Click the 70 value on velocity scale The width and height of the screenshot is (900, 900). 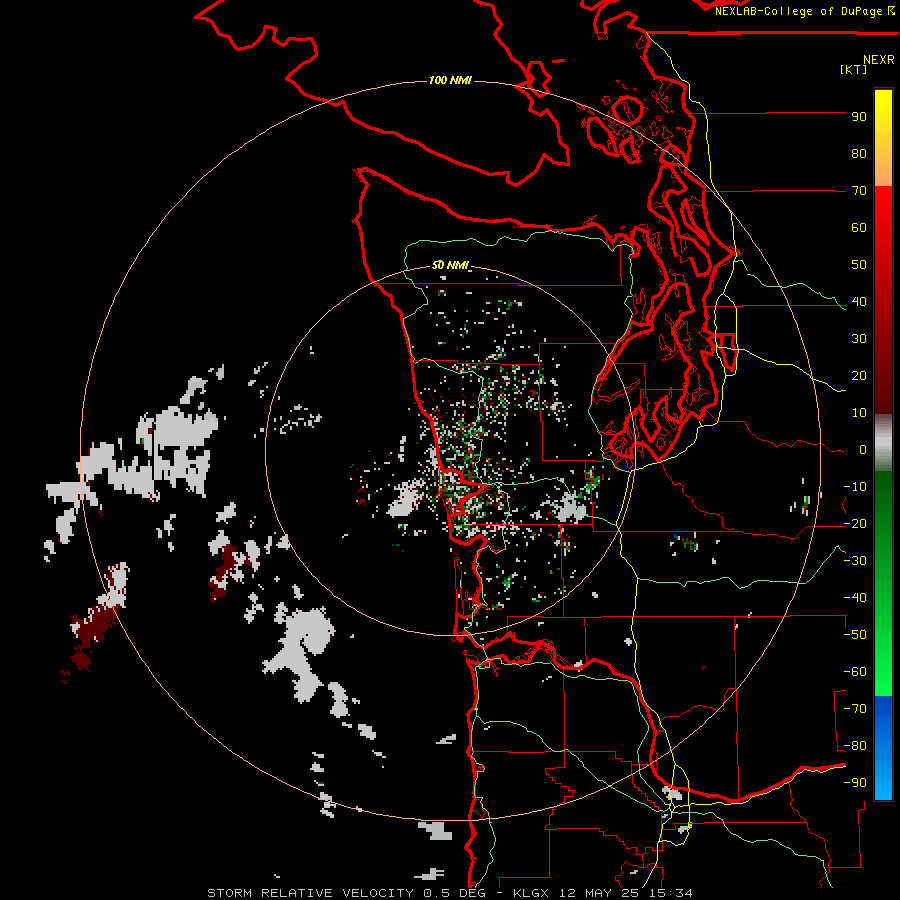coord(859,191)
